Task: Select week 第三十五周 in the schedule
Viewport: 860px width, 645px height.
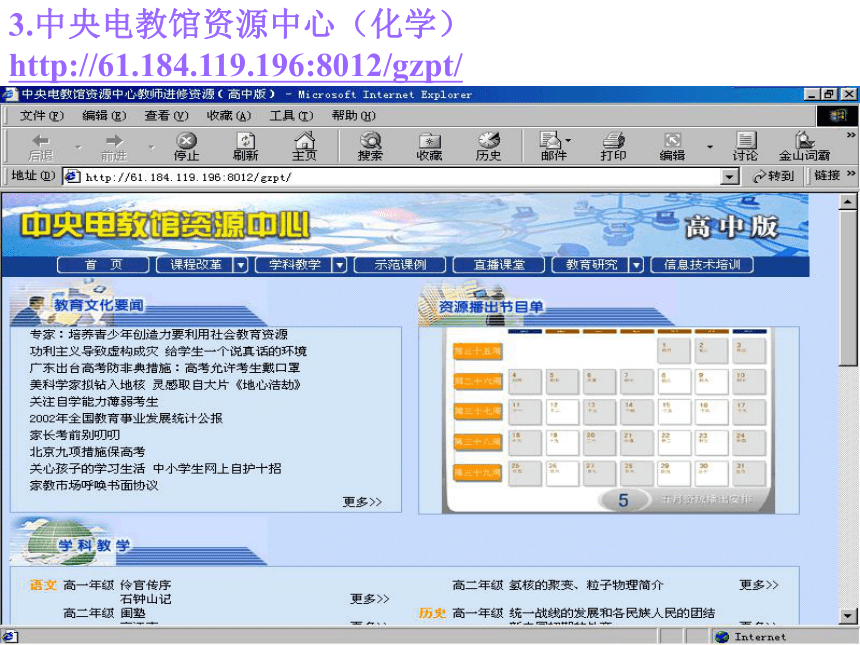Action: (x=477, y=351)
